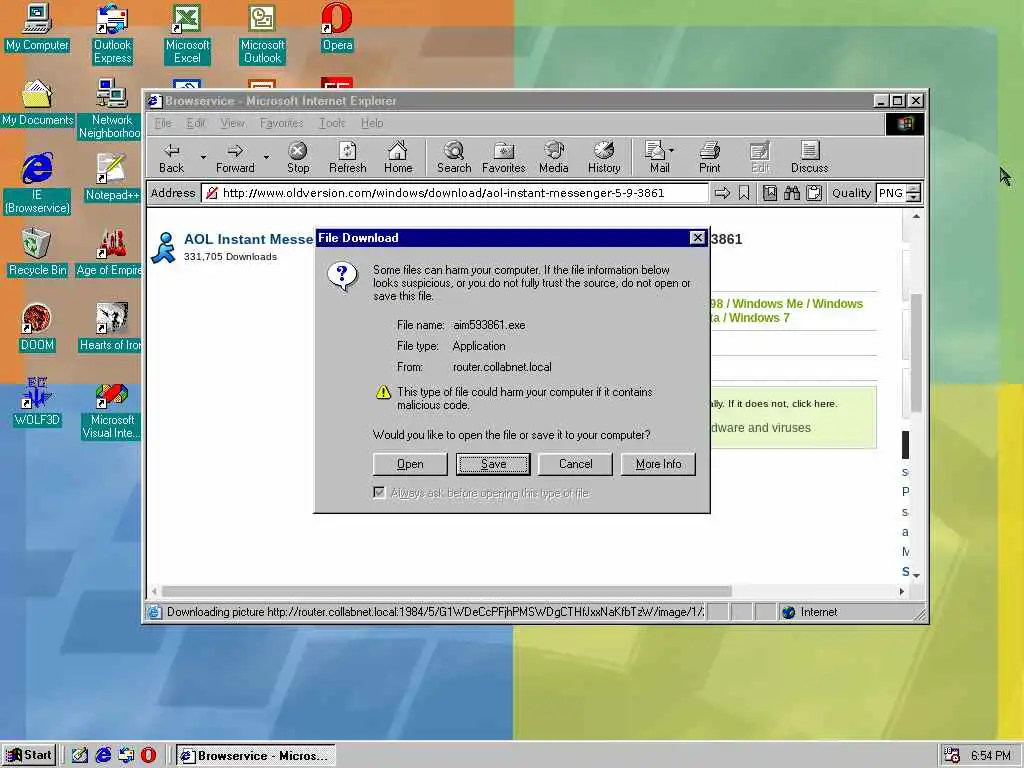Click the Back toolbar button

pyautogui.click(x=172, y=157)
